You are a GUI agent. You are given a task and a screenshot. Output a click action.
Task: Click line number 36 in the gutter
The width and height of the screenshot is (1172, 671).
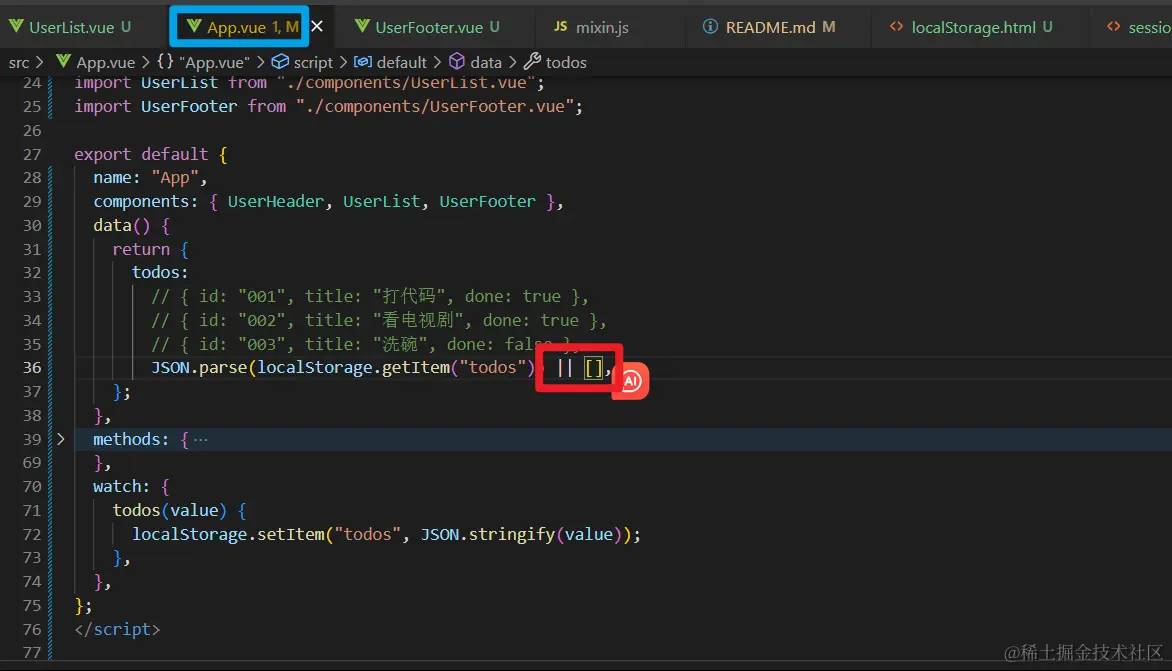coord(32,368)
